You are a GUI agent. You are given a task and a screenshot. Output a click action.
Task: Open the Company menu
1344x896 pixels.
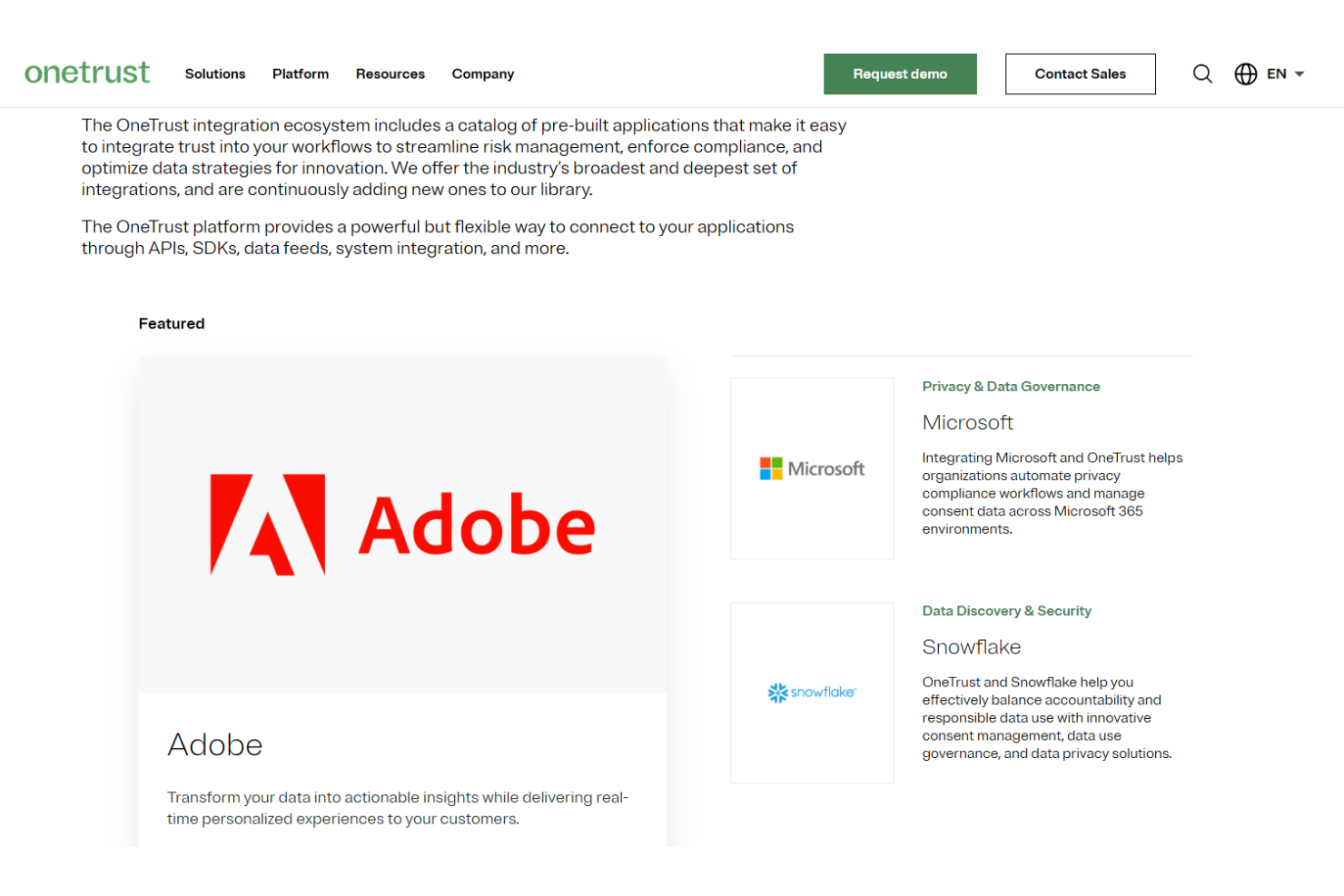483,74
